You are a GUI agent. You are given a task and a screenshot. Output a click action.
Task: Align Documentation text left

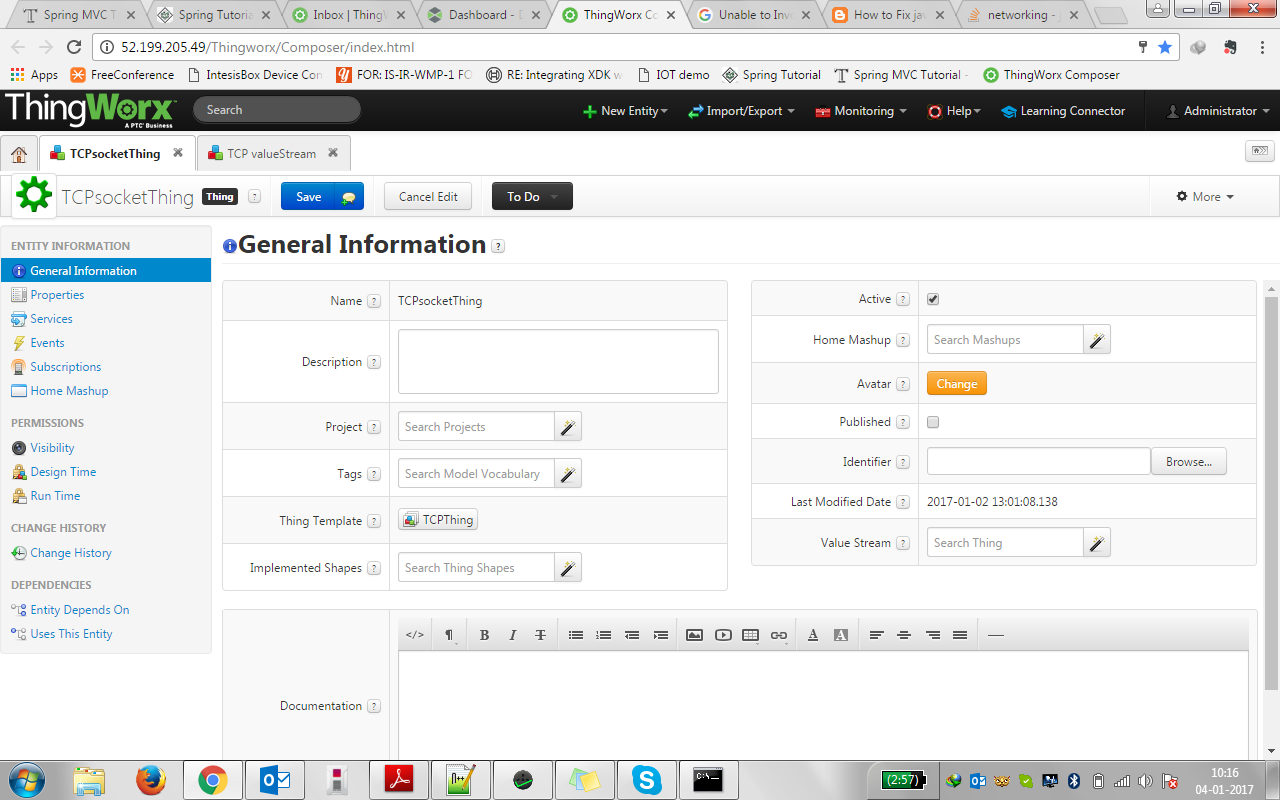tap(876, 635)
